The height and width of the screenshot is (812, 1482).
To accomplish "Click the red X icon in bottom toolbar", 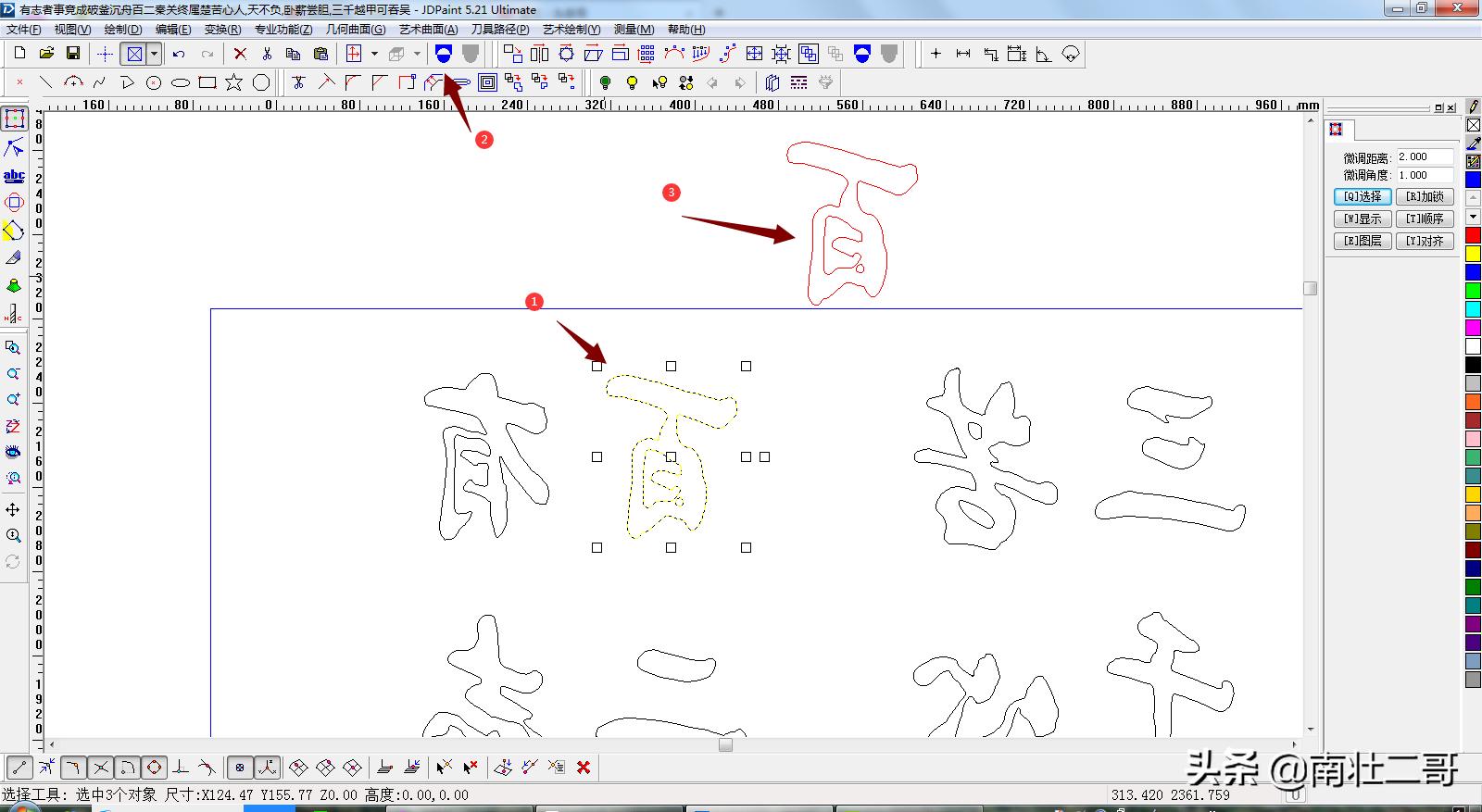I will pos(584,767).
